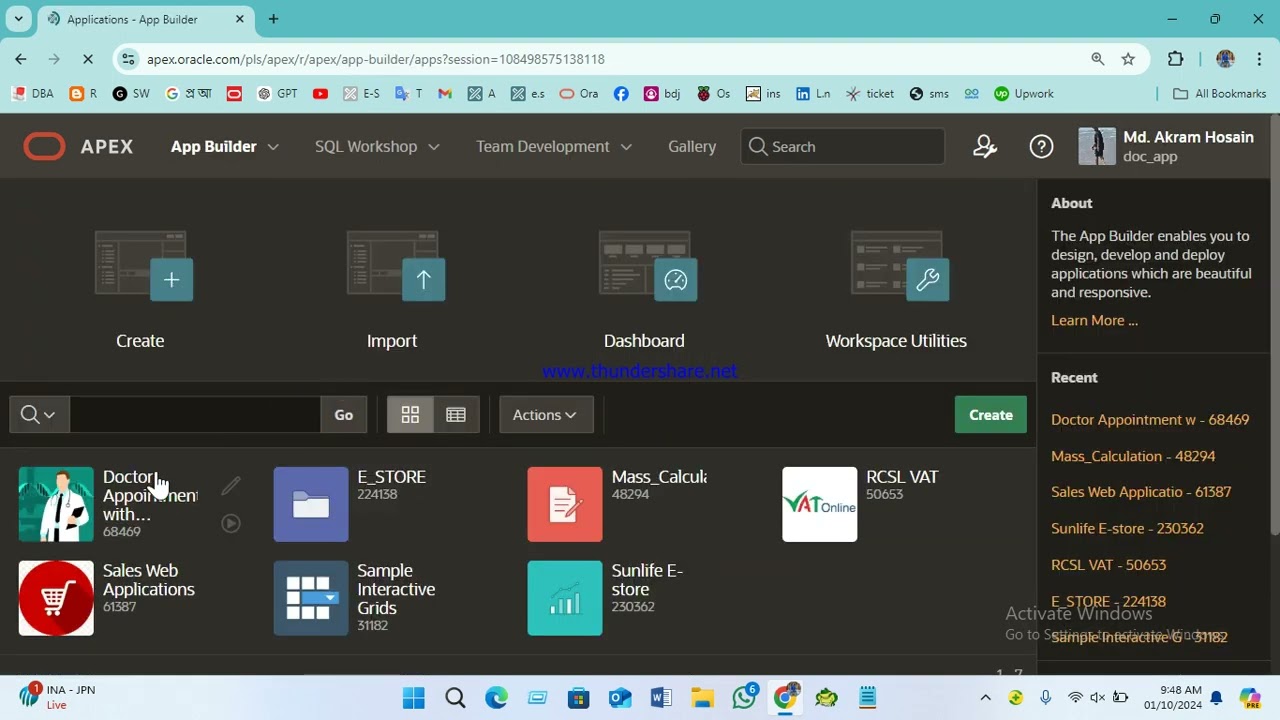Click the RCSL VAT application name text
The height and width of the screenshot is (720, 1280).
(902, 477)
